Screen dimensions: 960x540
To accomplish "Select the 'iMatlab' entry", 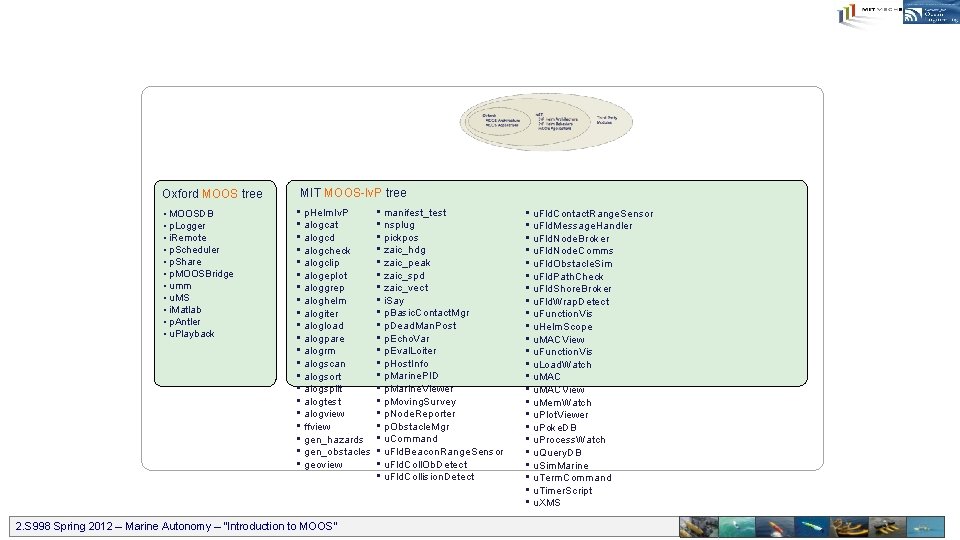I will 185,310.
